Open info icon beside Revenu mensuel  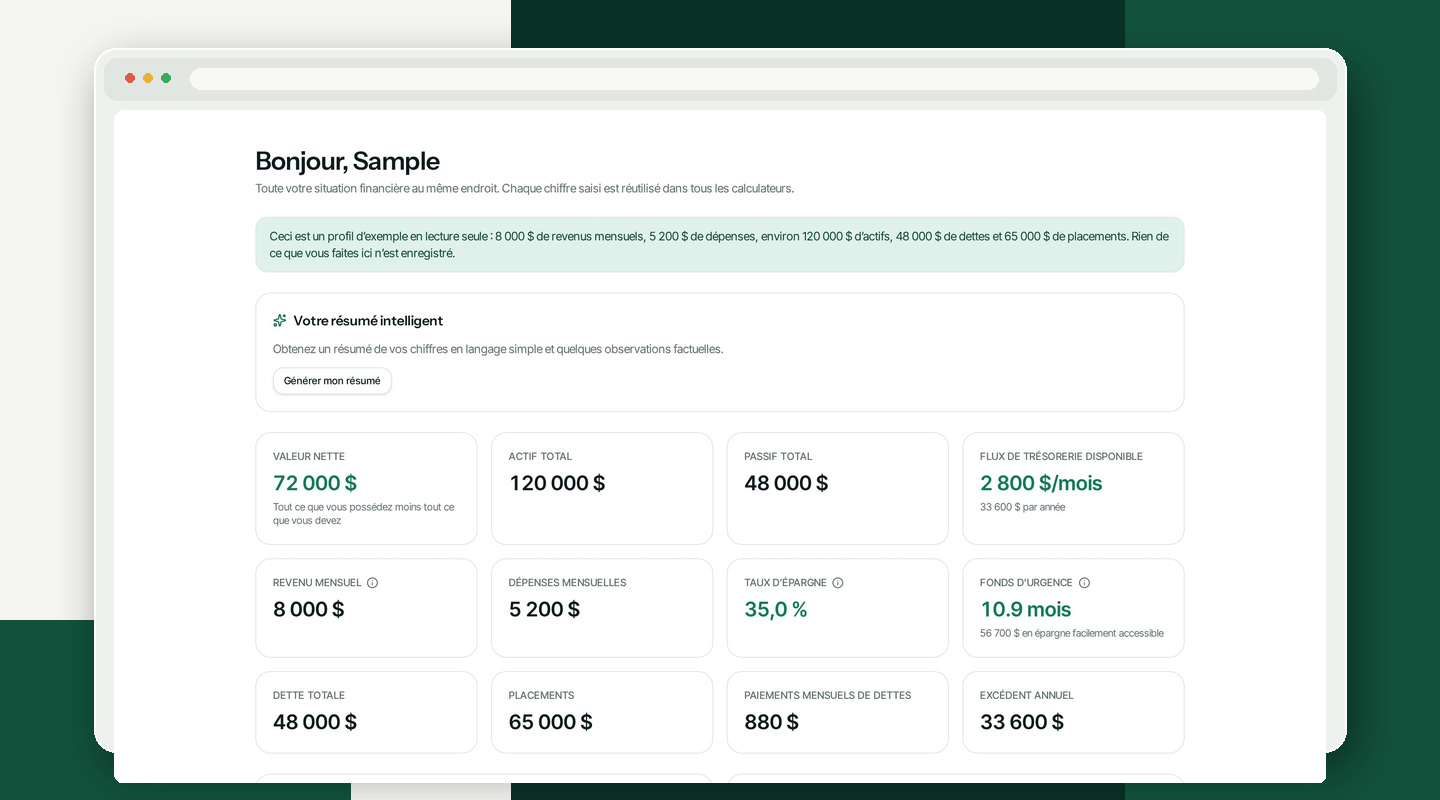[372, 583]
